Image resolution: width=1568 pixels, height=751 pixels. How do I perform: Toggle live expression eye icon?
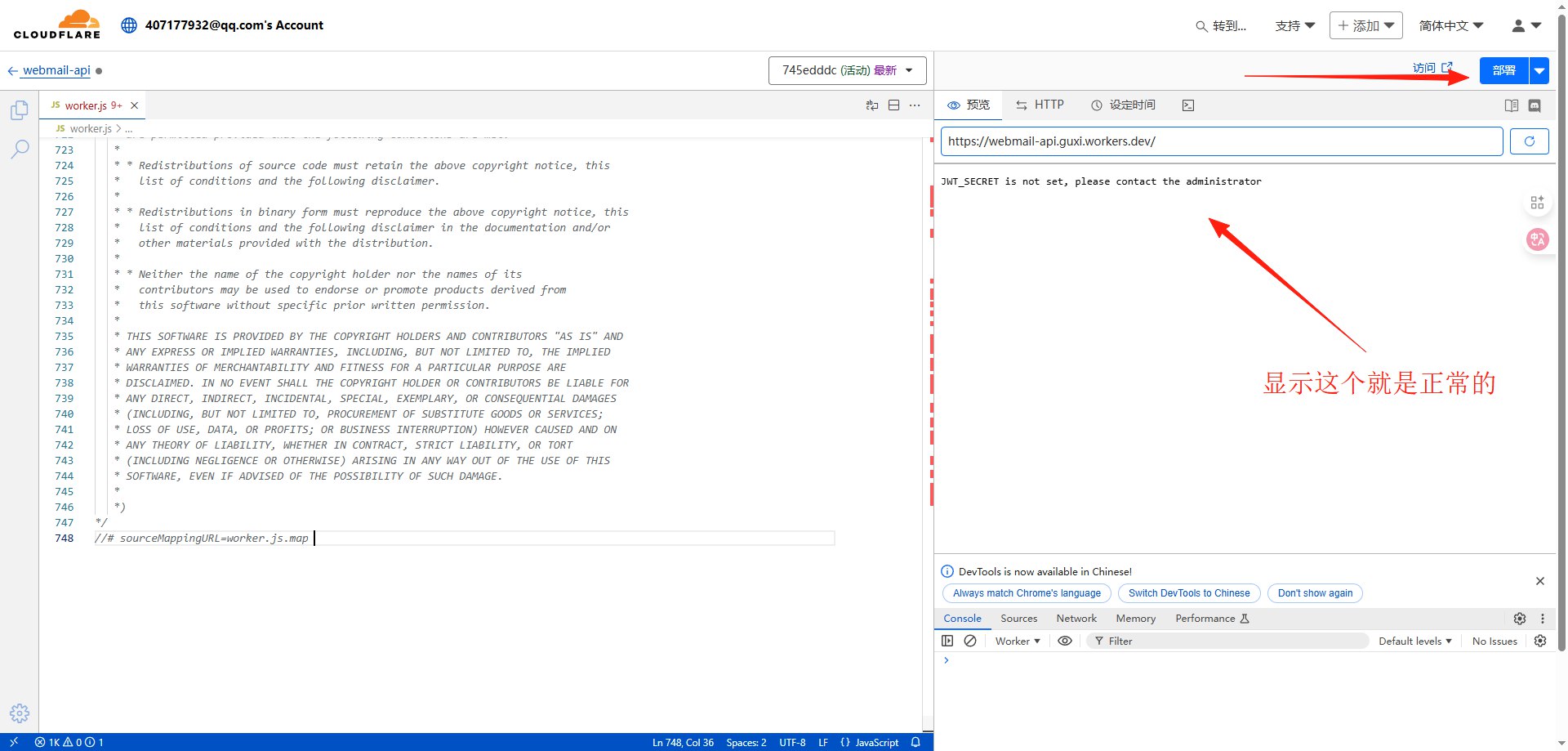pos(1065,641)
